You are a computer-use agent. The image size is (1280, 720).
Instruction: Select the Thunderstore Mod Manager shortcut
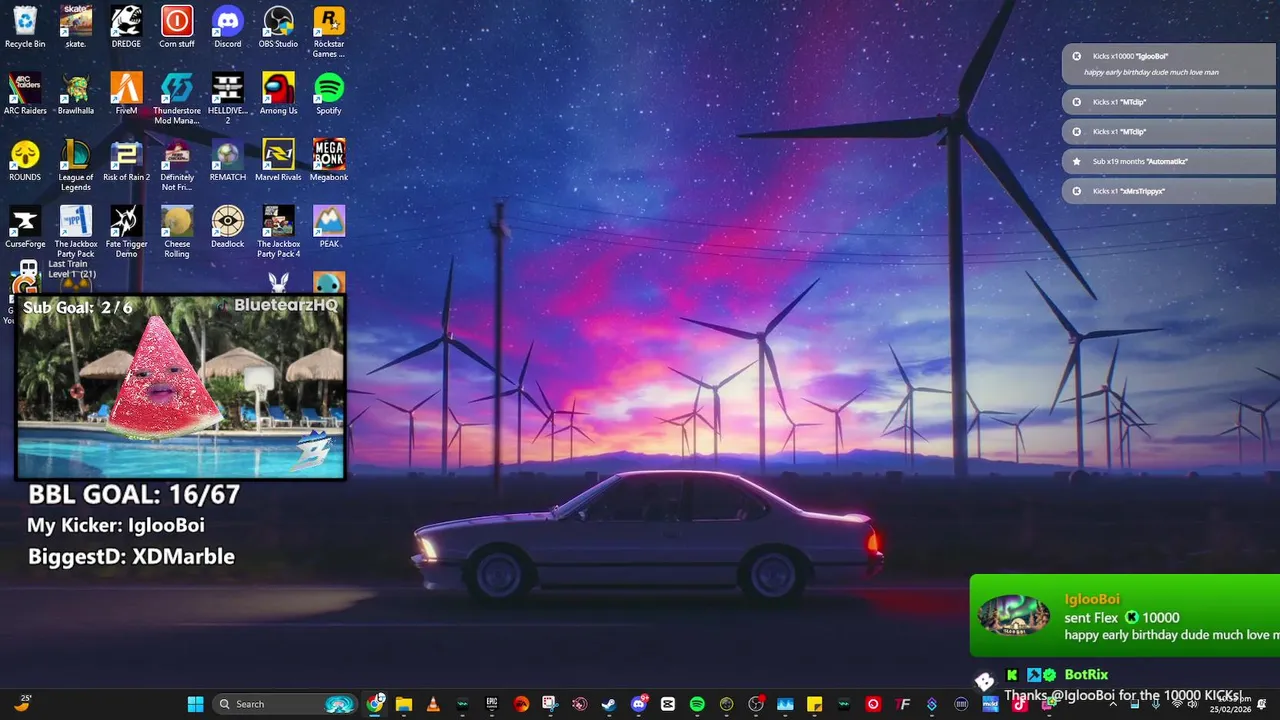pos(177,99)
